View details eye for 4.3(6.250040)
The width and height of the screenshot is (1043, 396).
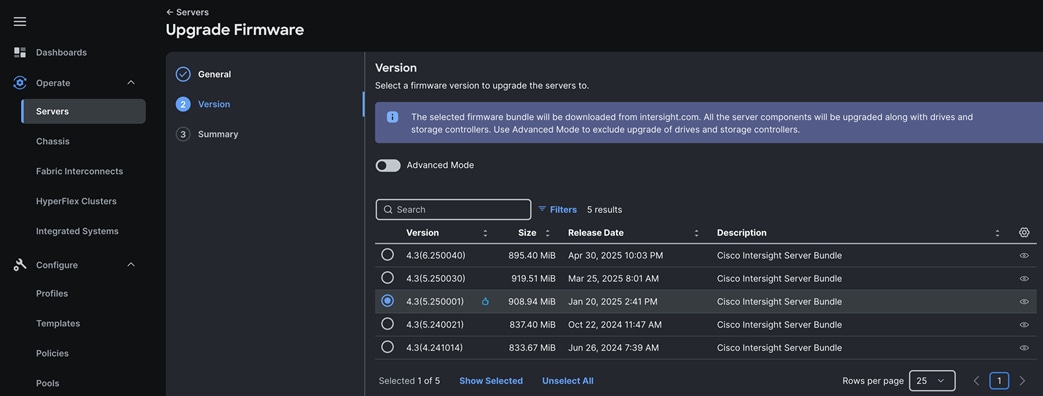click(1024, 256)
